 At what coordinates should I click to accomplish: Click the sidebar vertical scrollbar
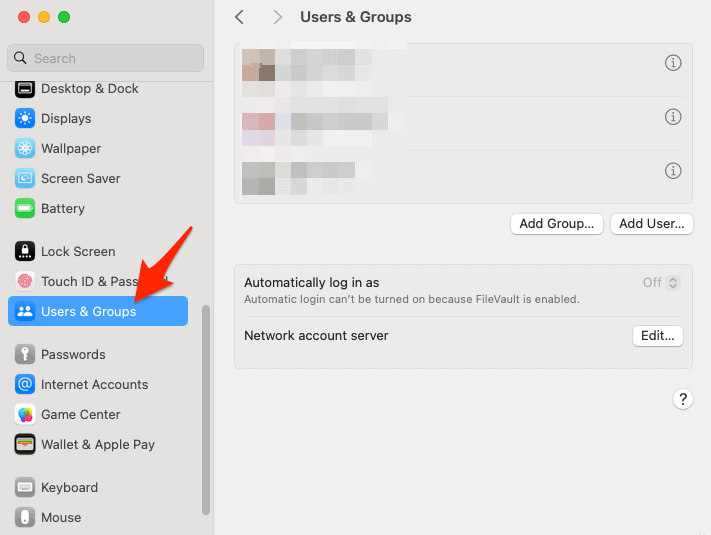click(x=206, y=410)
